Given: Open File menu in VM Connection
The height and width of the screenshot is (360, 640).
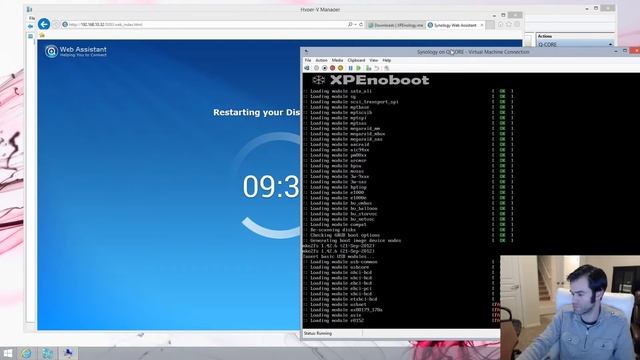Looking at the screenshot, I should point(308,60).
